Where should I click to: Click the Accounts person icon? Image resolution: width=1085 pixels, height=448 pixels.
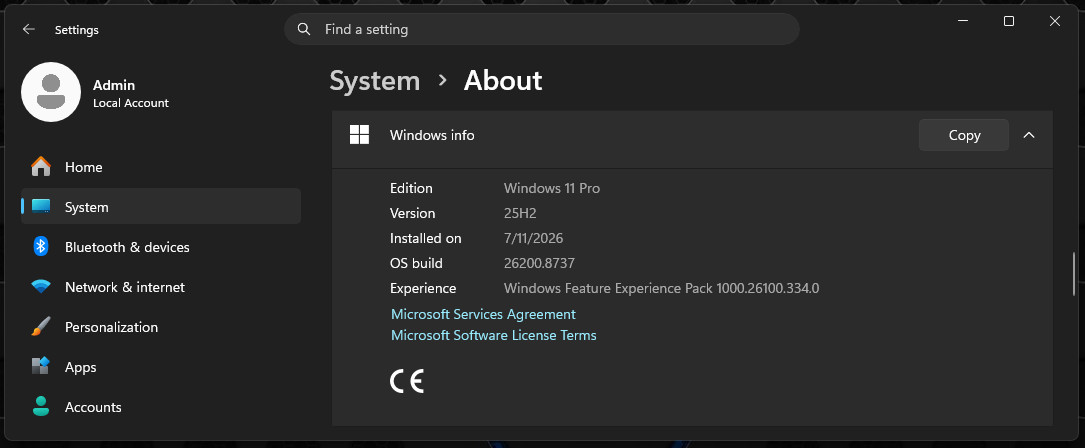(41, 406)
